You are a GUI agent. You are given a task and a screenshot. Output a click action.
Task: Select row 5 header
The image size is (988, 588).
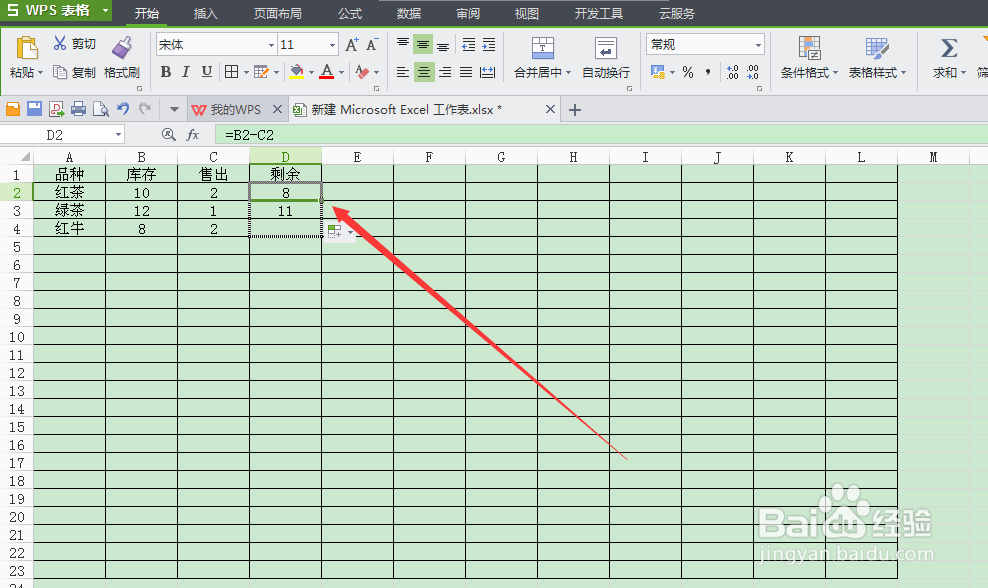(x=16, y=246)
